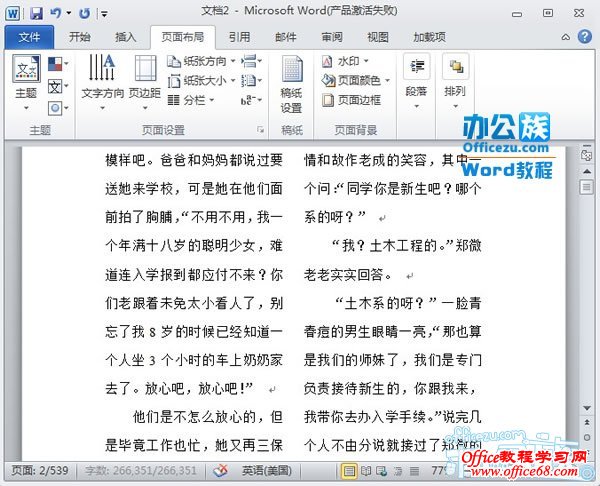Expand the 段落 paragraph group

(416, 82)
